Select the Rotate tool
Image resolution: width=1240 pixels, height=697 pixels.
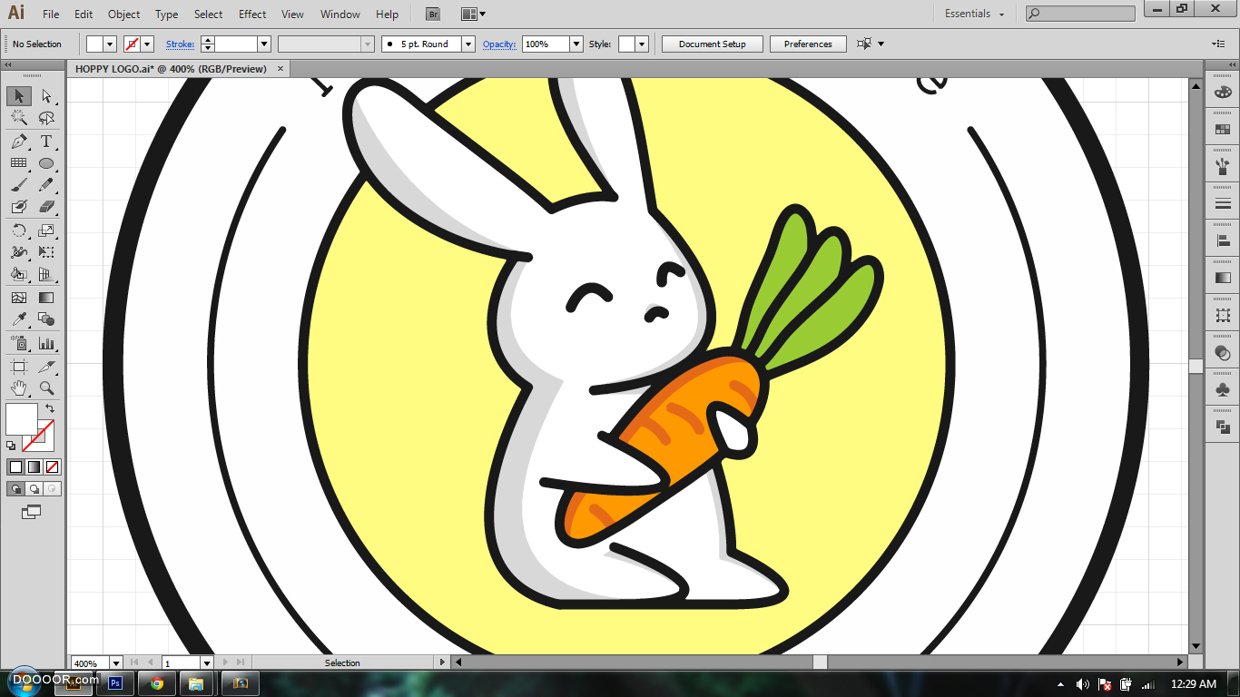tap(19, 231)
